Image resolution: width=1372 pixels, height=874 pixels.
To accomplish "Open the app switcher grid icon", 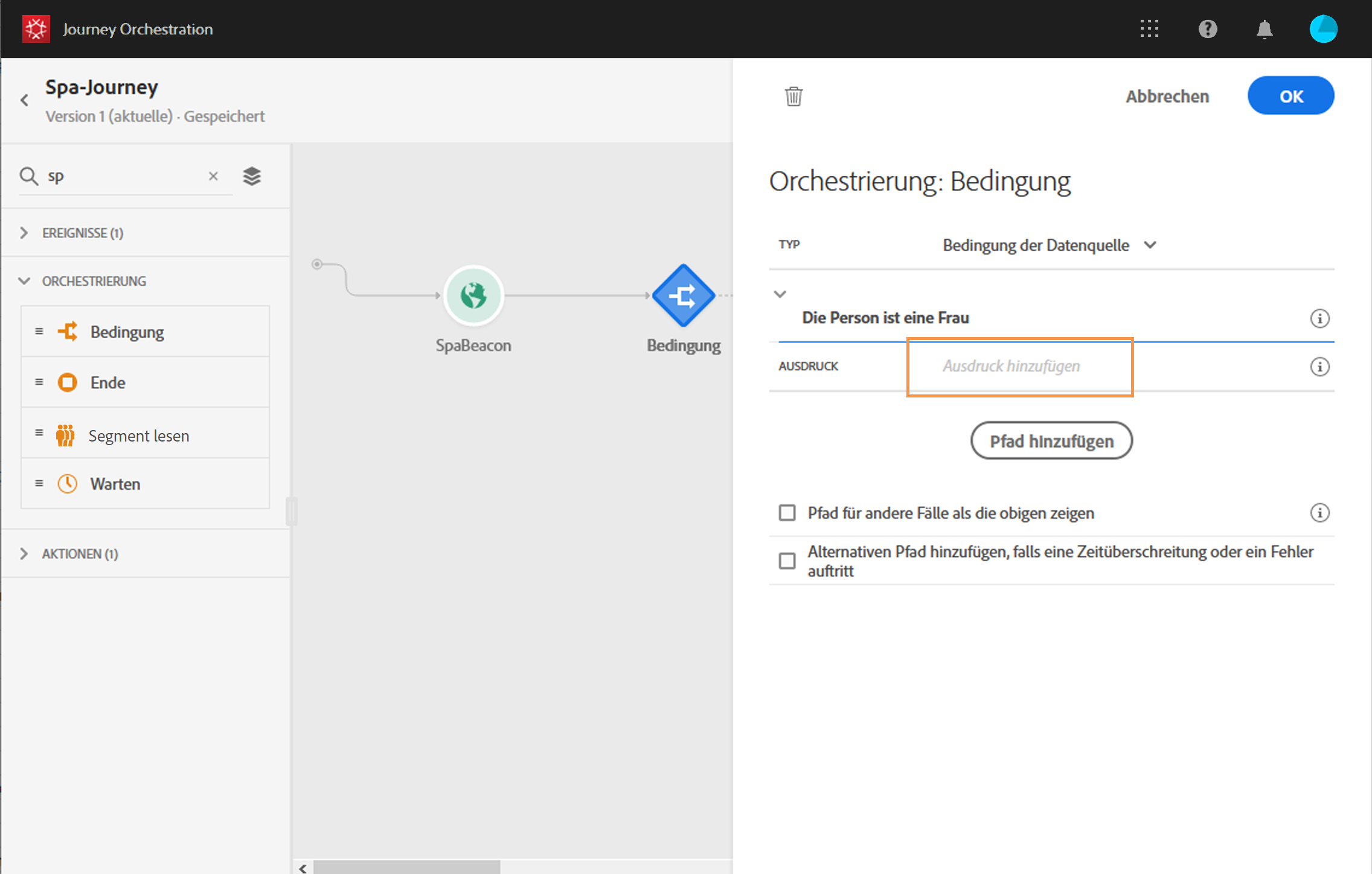I will tap(1149, 28).
